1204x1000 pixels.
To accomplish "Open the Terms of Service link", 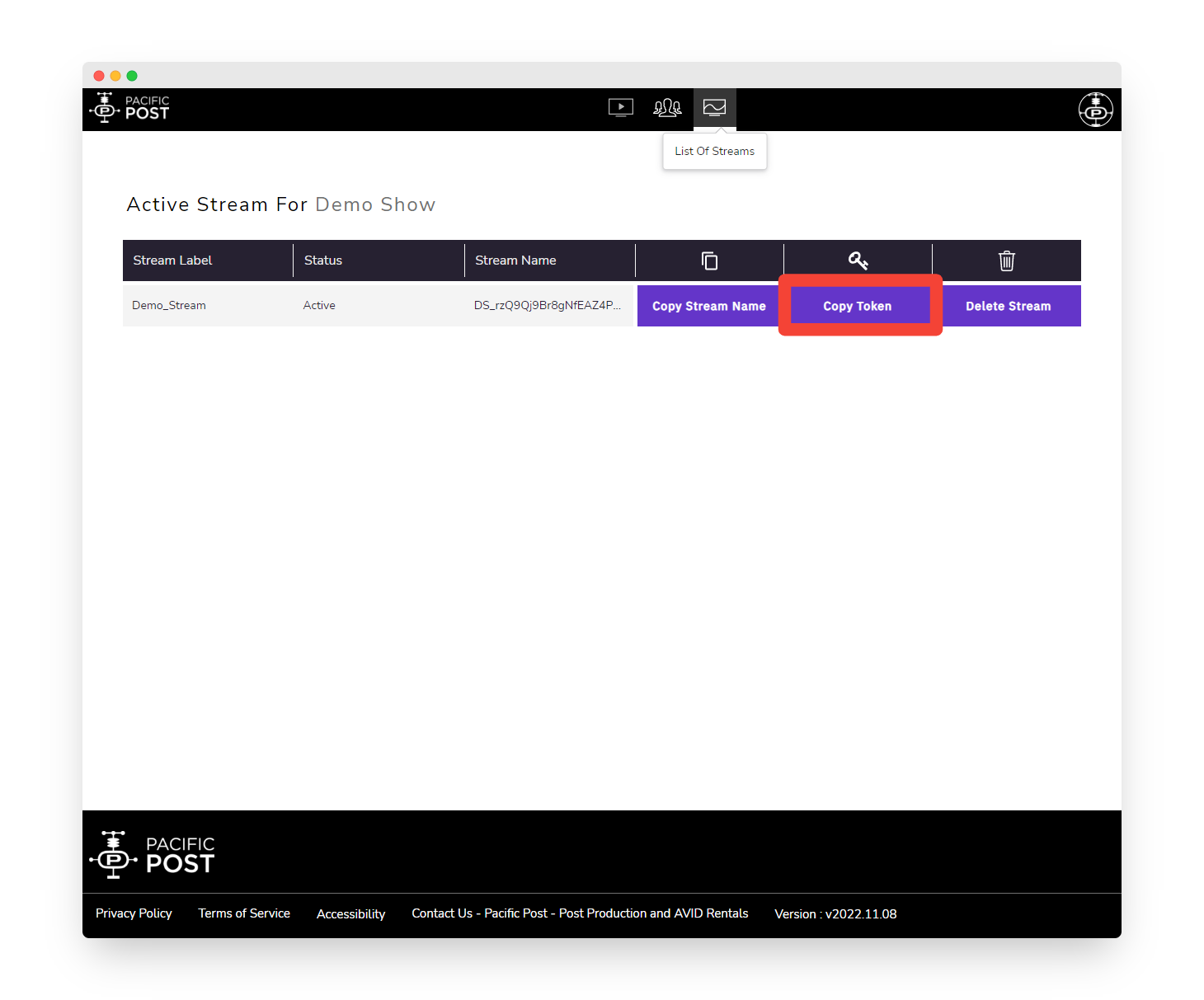I will coord(244,913).
